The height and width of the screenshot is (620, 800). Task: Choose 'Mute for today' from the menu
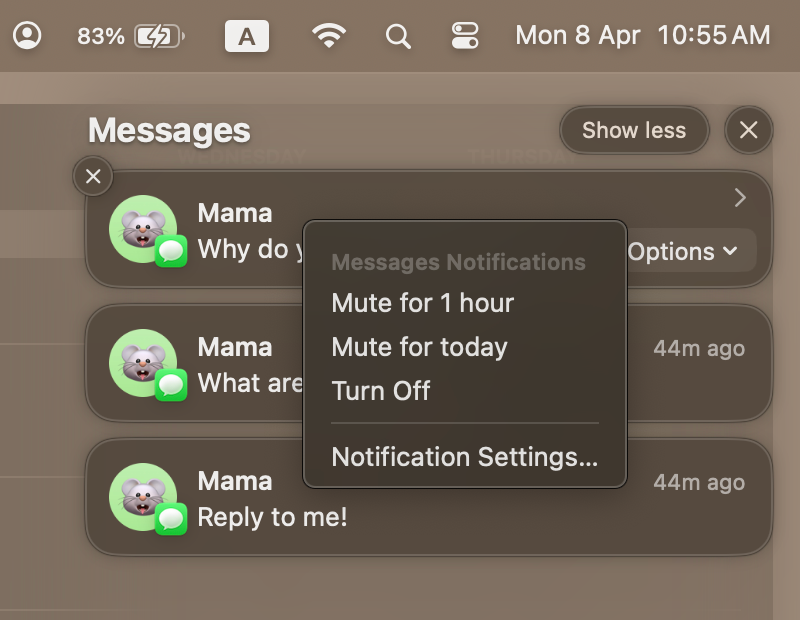420,347
